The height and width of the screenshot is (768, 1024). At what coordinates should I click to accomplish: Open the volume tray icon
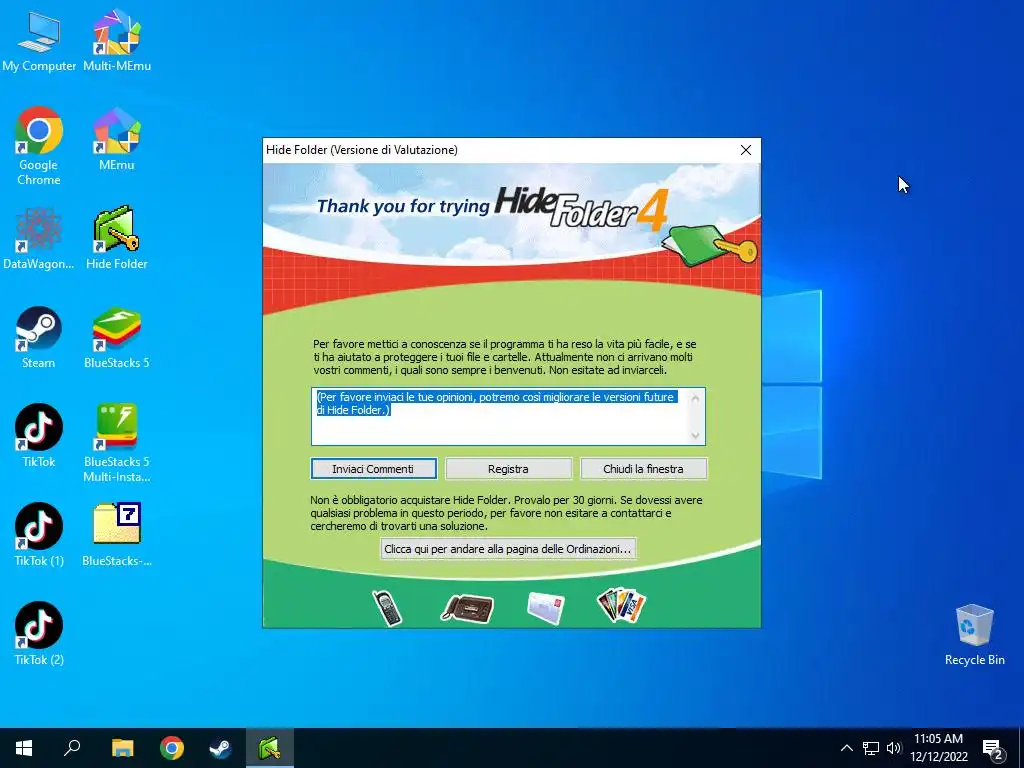click(894, 748)
